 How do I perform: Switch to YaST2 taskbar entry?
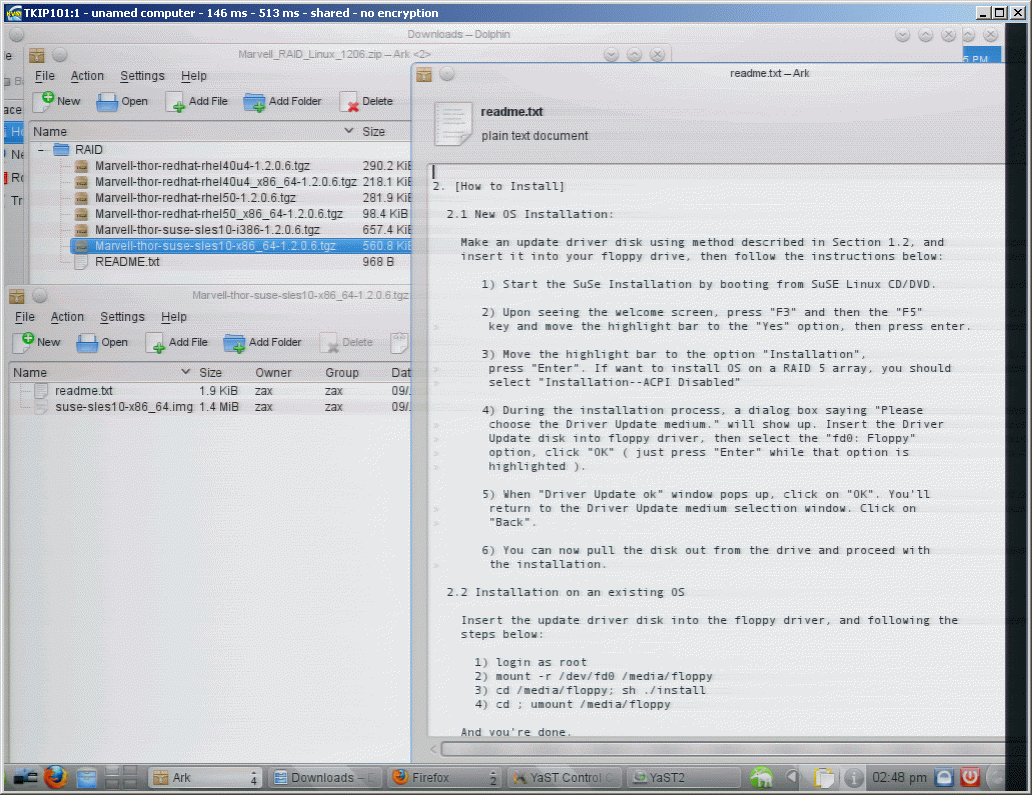683,778
